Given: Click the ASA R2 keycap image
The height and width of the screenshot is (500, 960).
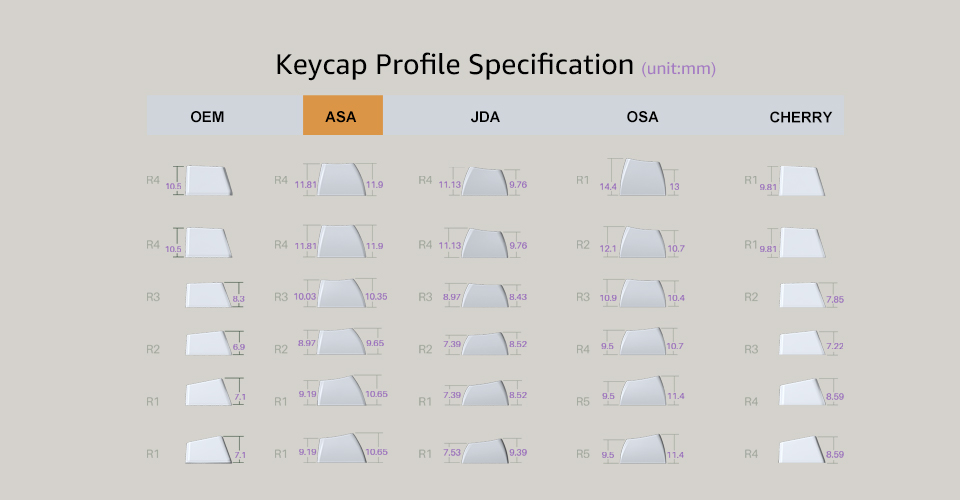Looking at the screenshot, I should click(x=342, y=342).
